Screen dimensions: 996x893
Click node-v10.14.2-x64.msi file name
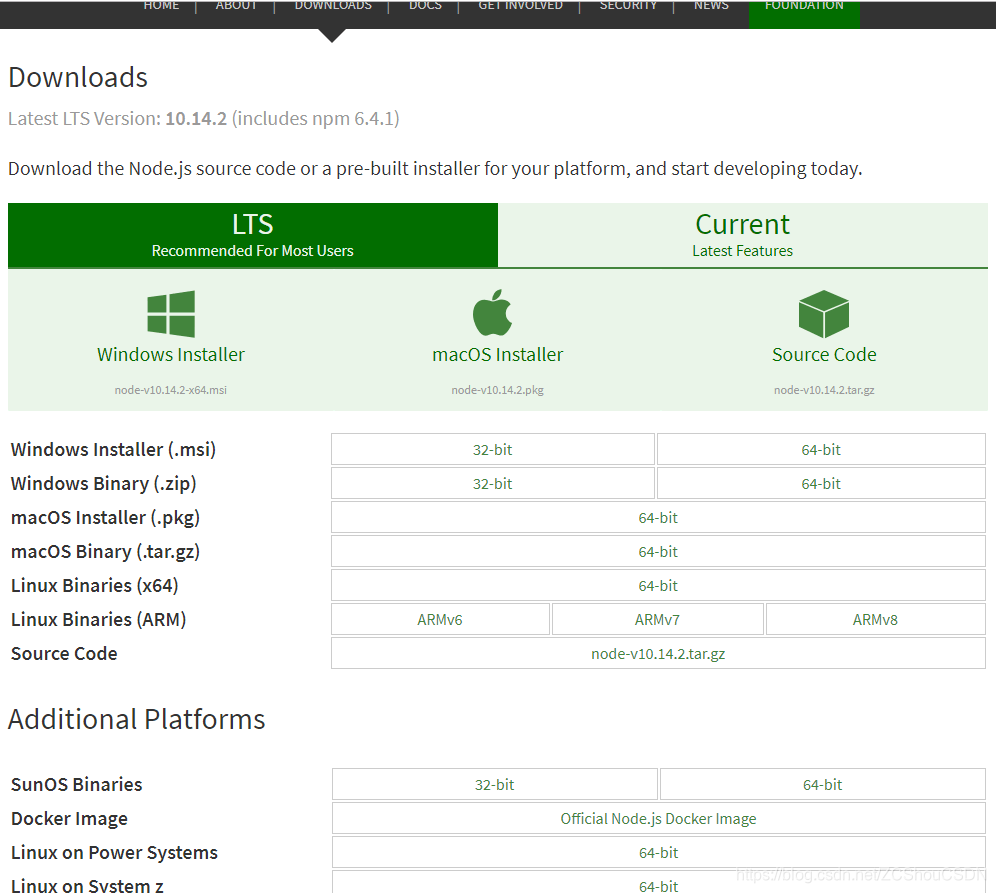tap(171, 390)
